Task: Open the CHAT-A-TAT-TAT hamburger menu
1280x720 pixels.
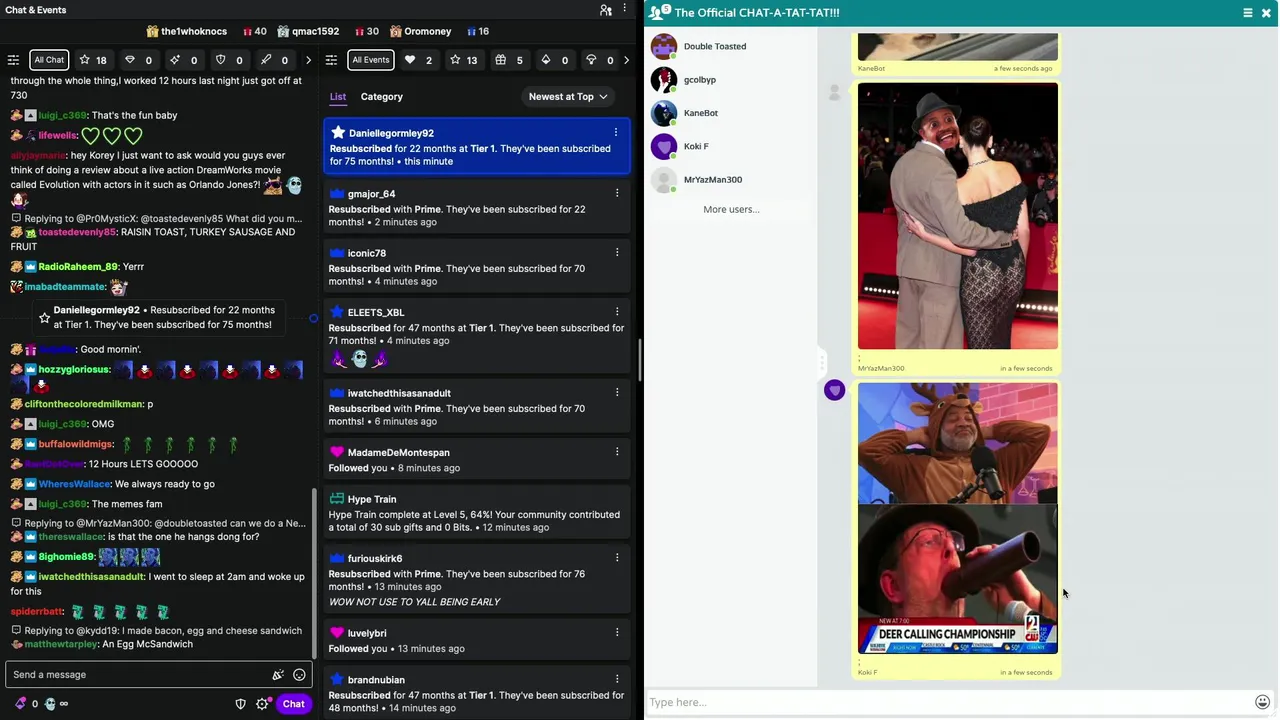Action: point(1248,13)
